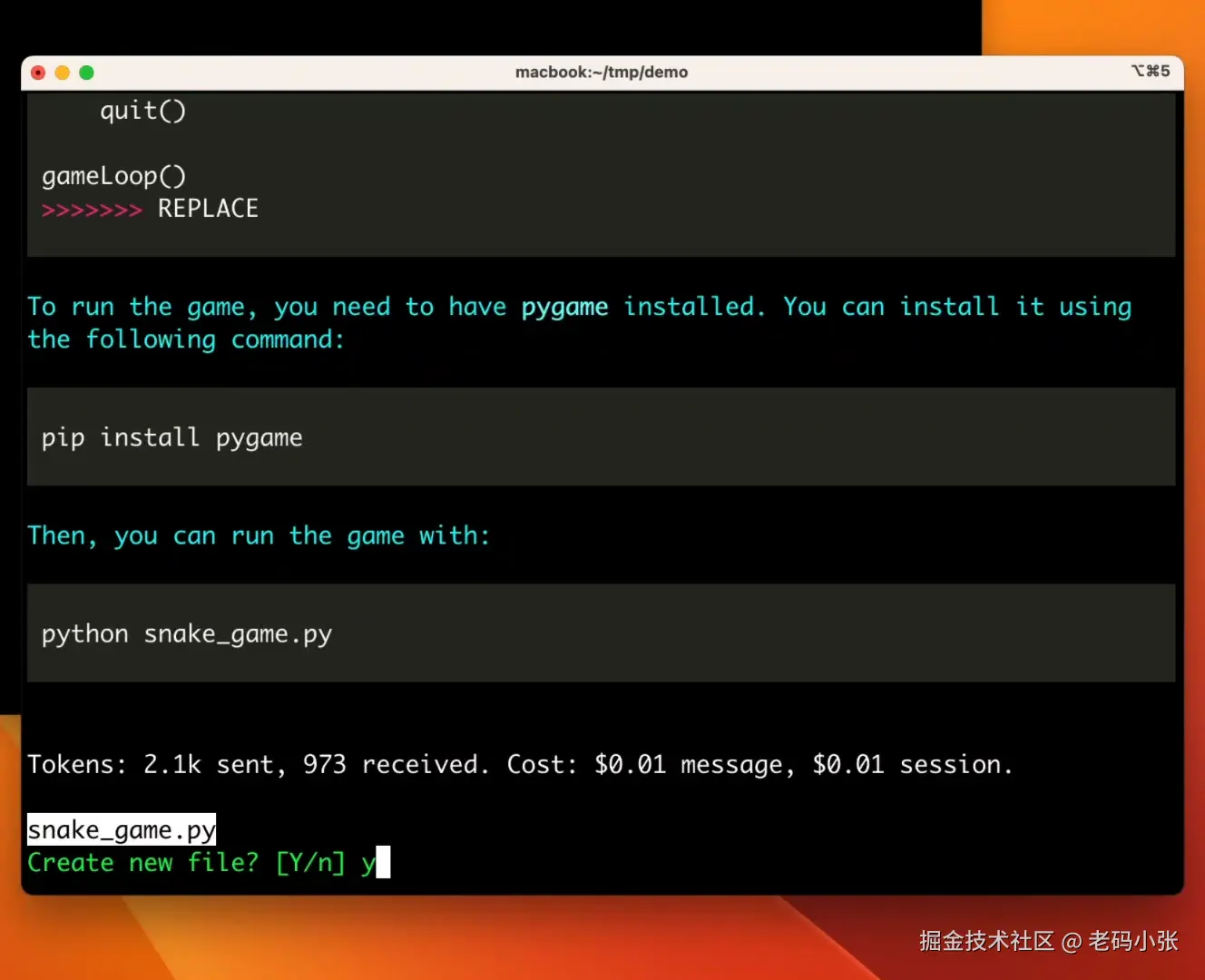Click the green full-screen traffic light button
Screen dimensions: 1205x980
tap(86, 73)
